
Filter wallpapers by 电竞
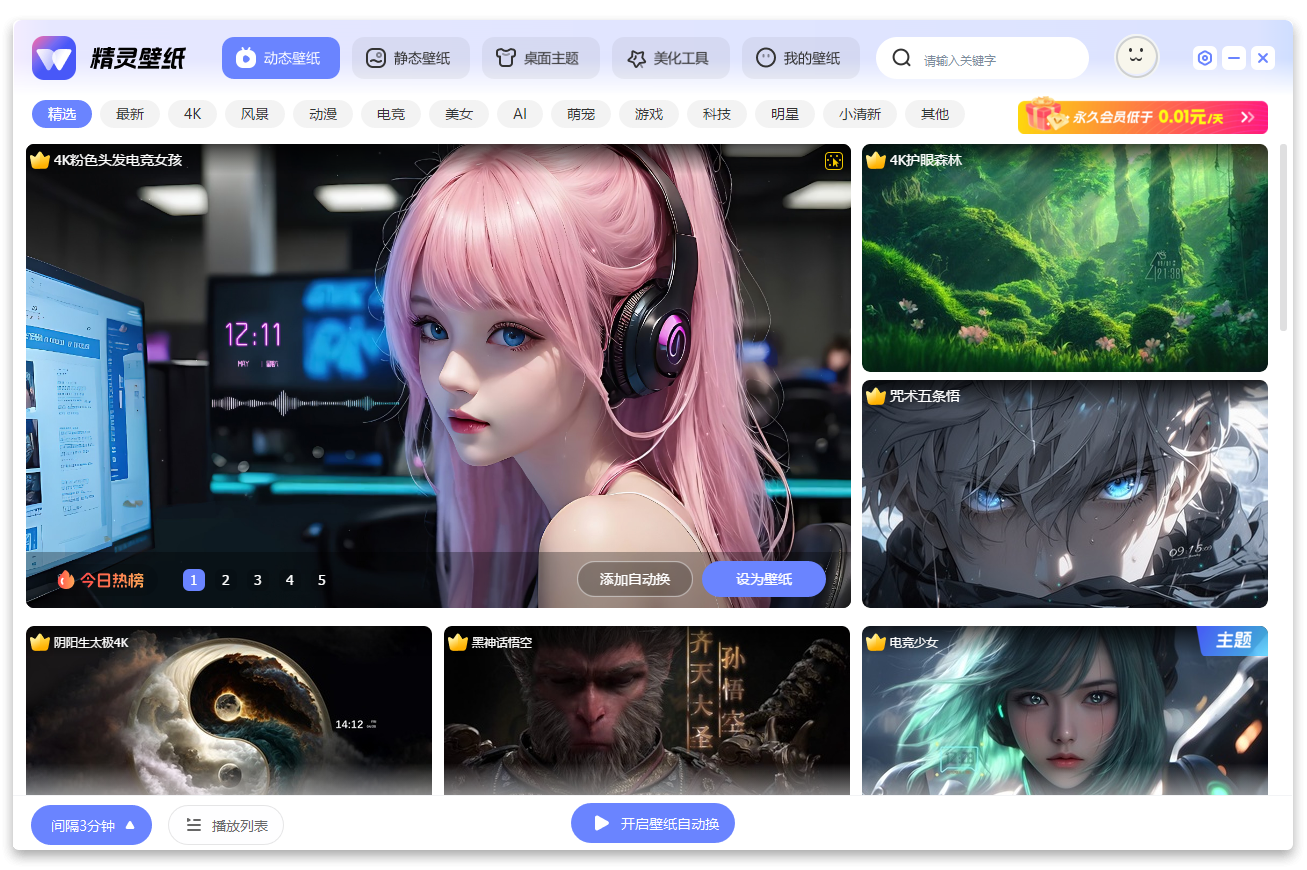click(391, 114)
